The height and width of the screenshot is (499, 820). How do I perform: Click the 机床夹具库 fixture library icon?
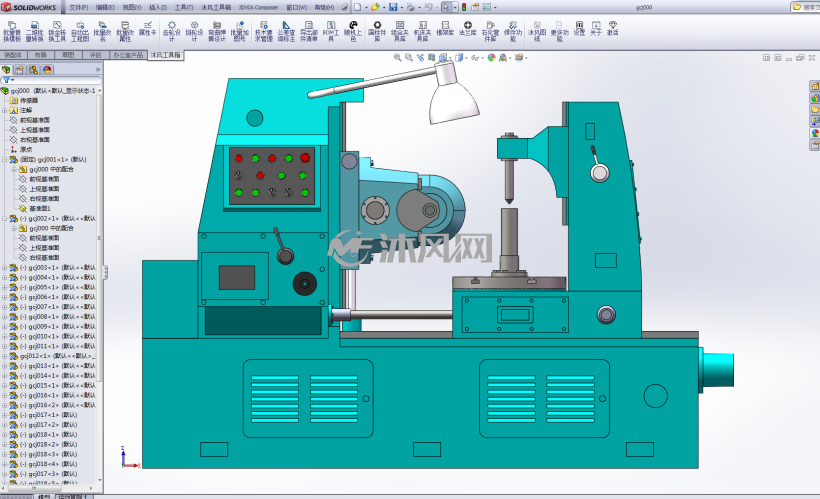point(423,31)
